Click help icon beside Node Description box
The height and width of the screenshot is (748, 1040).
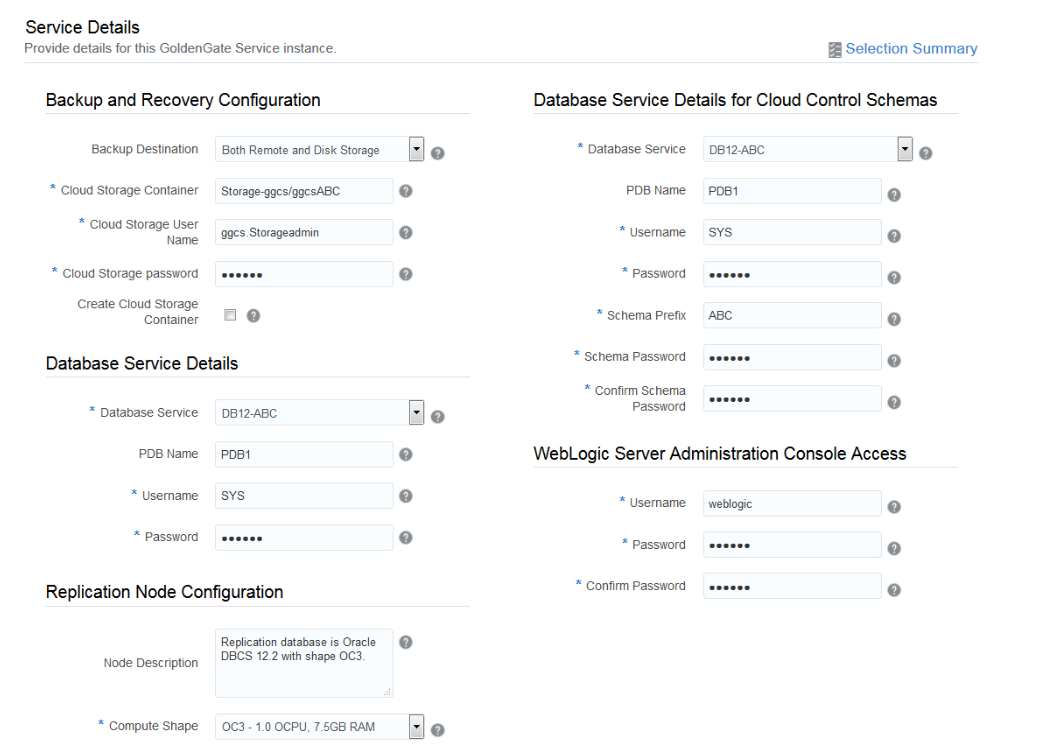[405, 642]
